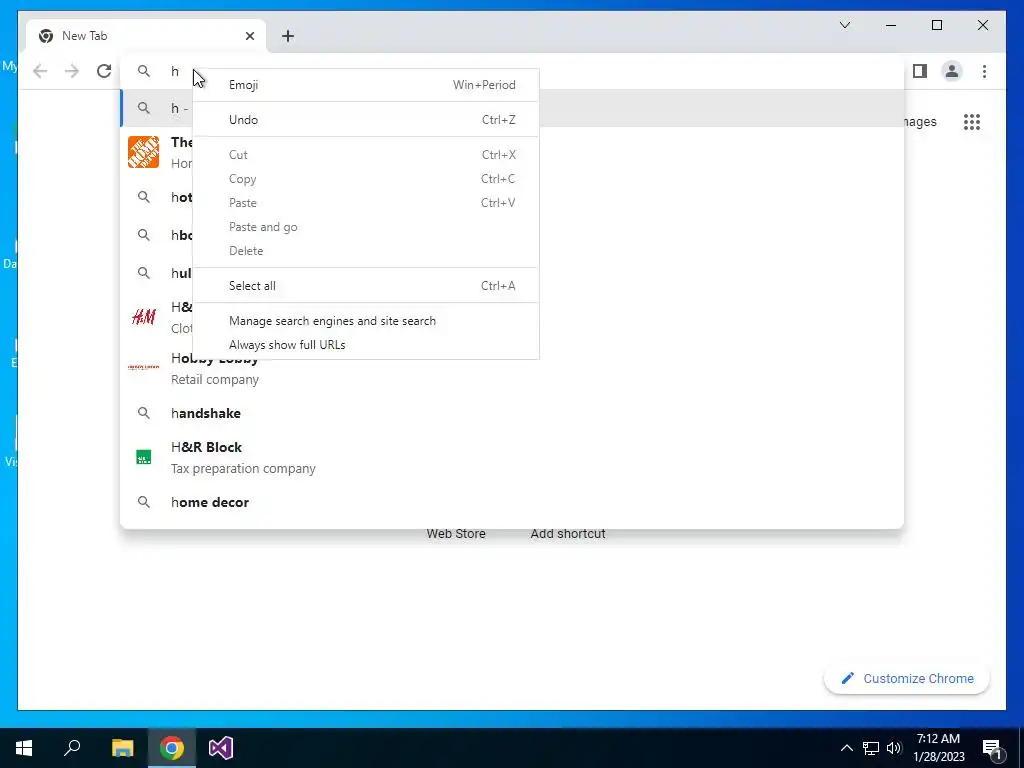Open the volume control in system tray
This screenshot has height=768, width=1024.
pos(894,748)
